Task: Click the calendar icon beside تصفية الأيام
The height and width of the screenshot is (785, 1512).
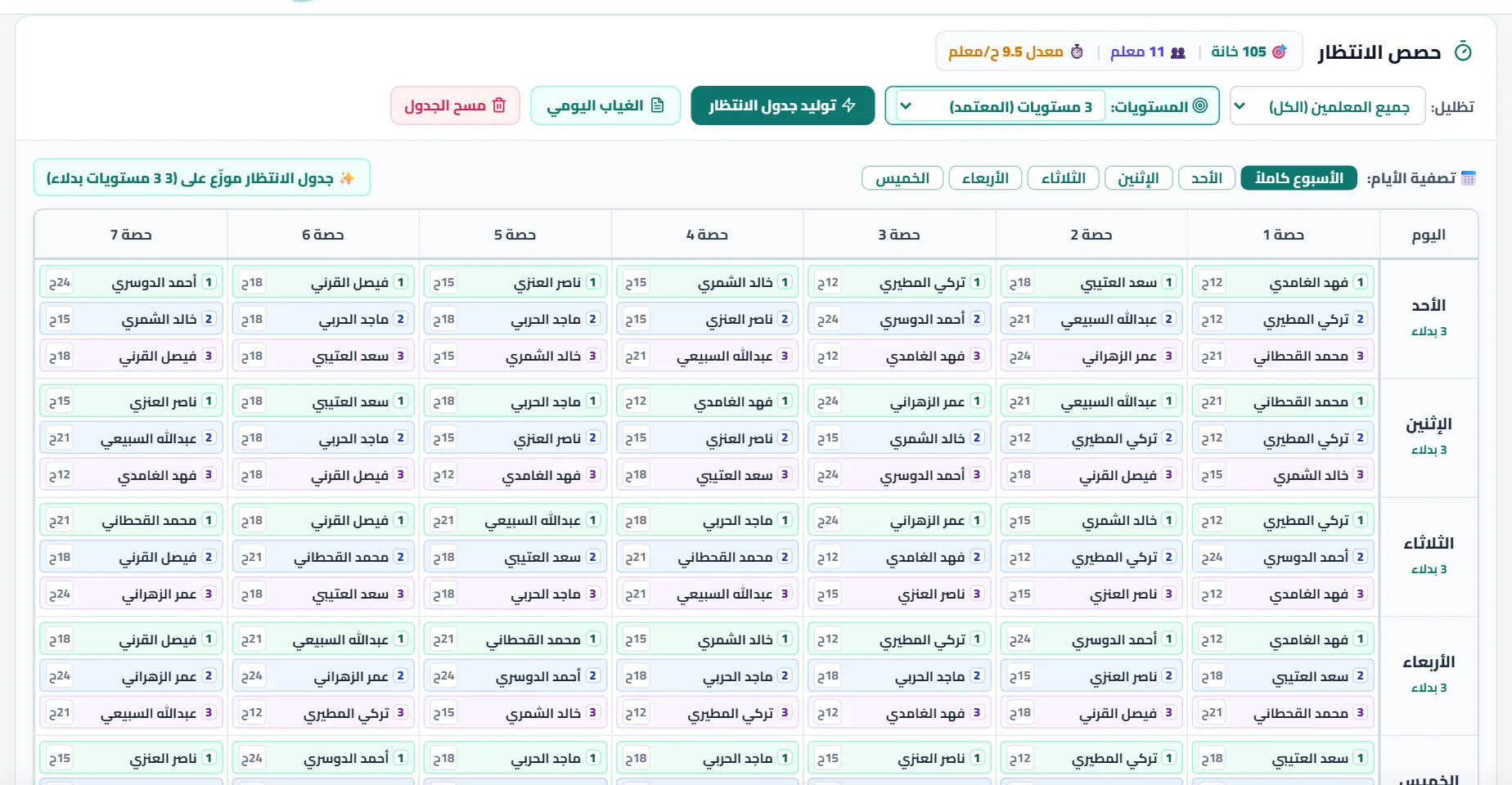Action: tap(1469, 178)
